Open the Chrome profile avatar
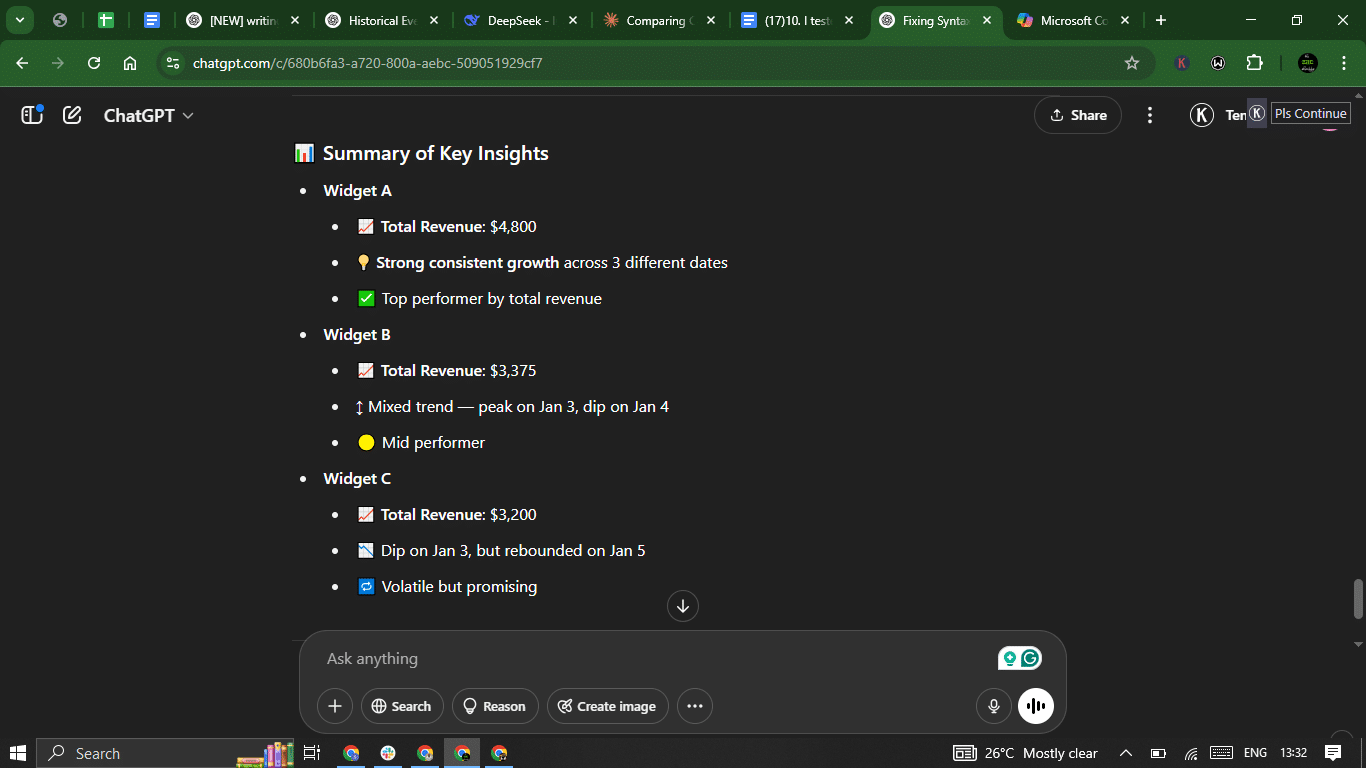 [x=1307, y=63]
